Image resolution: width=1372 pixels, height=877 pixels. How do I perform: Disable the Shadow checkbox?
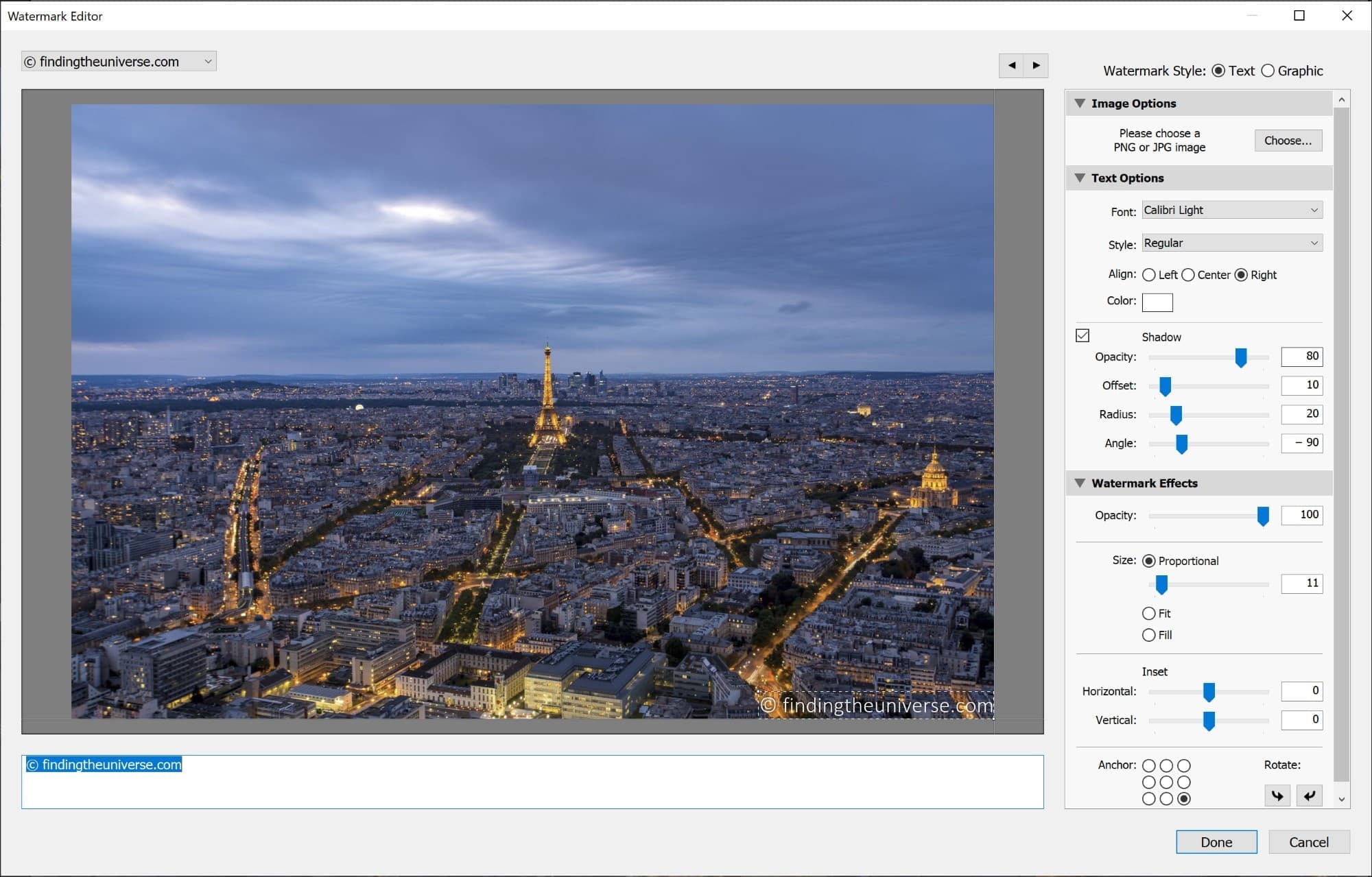click(1083, 336)
